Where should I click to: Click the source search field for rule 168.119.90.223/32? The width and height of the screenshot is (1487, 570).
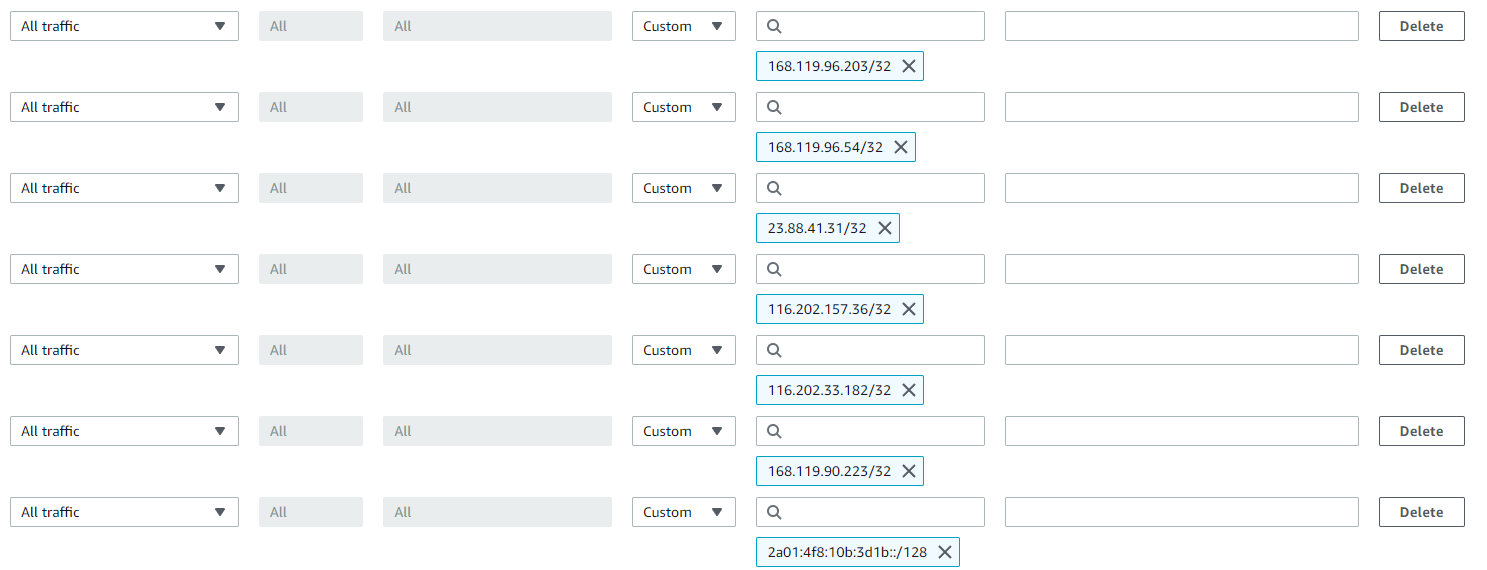point(870,431)
